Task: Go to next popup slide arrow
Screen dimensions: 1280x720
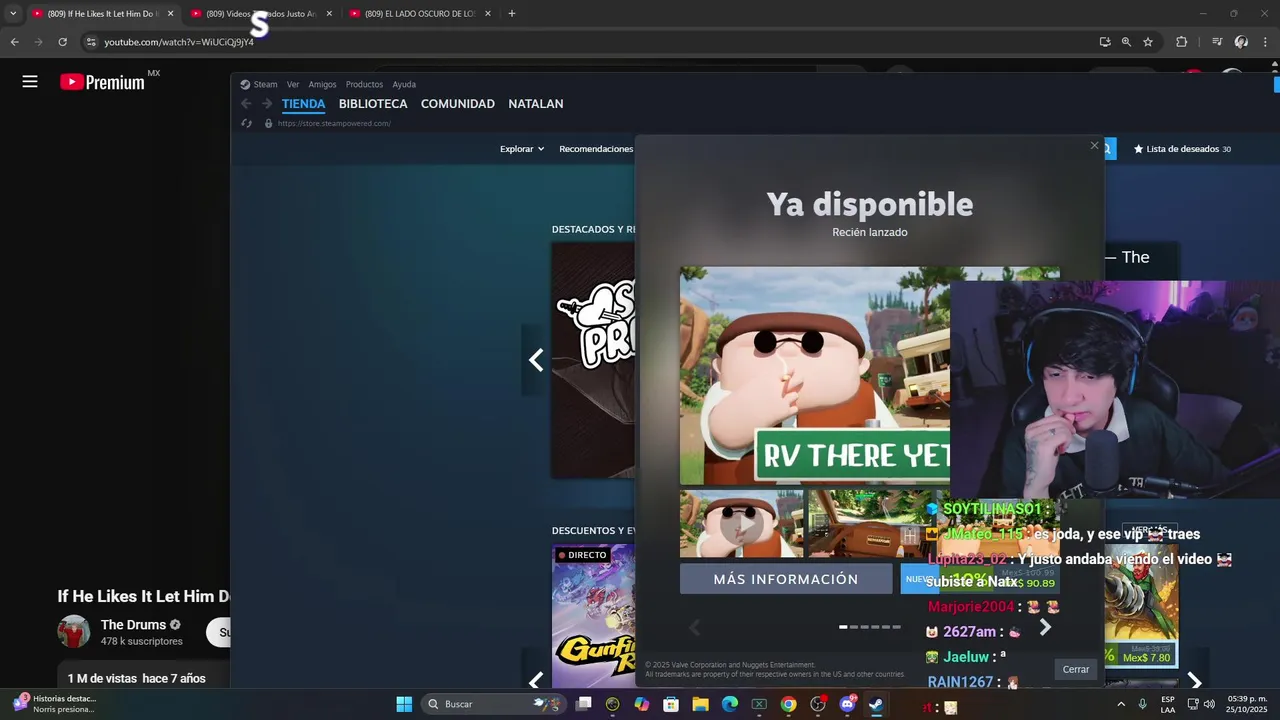Action: click(1045, 627)
